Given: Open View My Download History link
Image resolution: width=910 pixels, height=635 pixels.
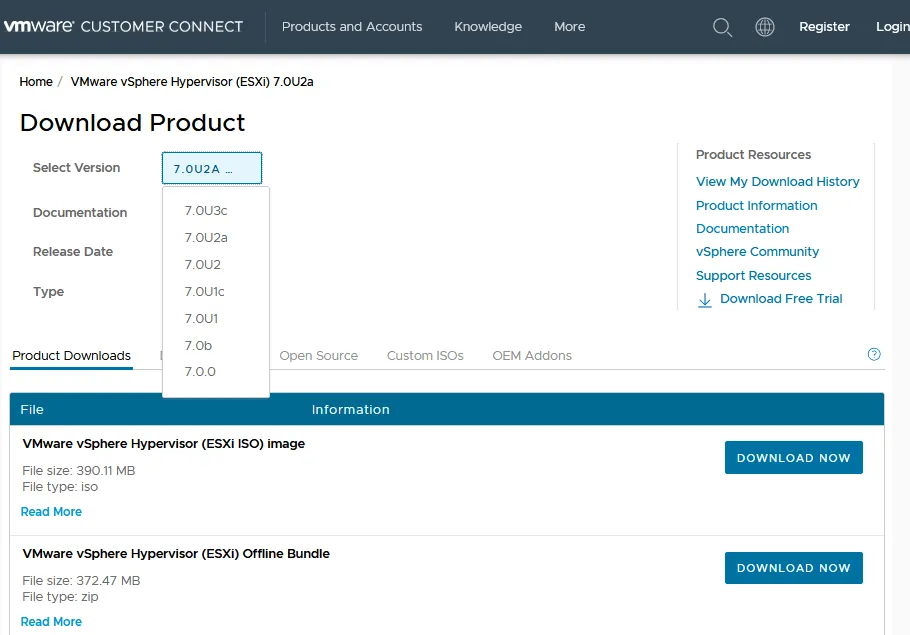Looking at the screenshot, I should pos(777,182).
